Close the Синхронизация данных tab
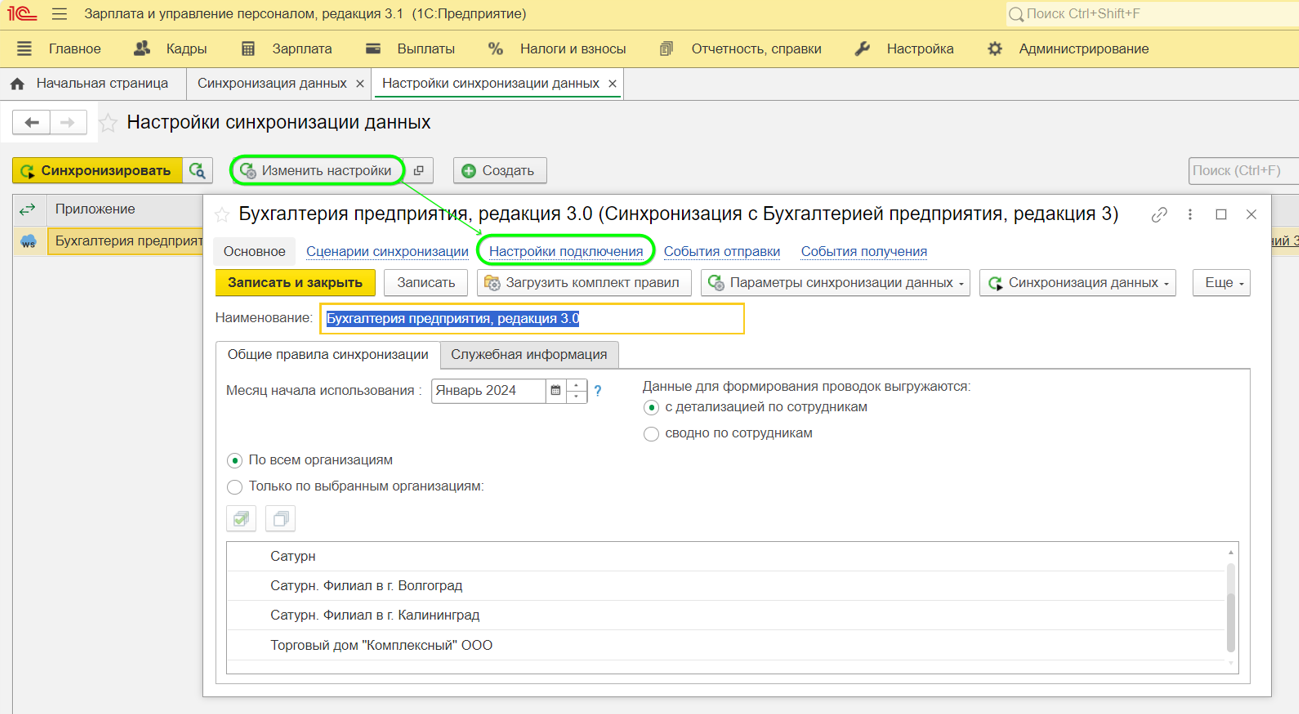 (x=361, y=84)
